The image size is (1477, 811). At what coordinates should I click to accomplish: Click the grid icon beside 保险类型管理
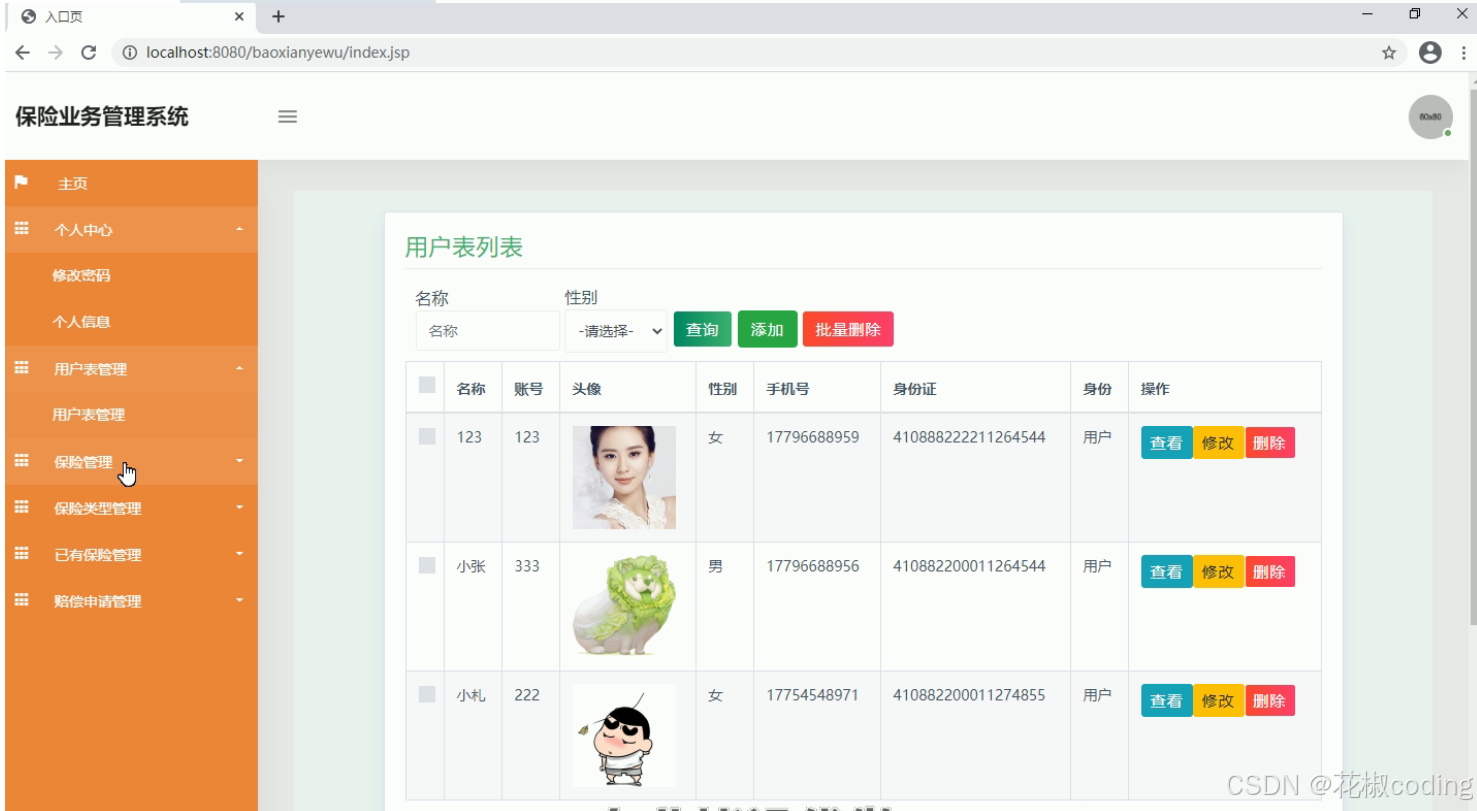click(22, 507)
